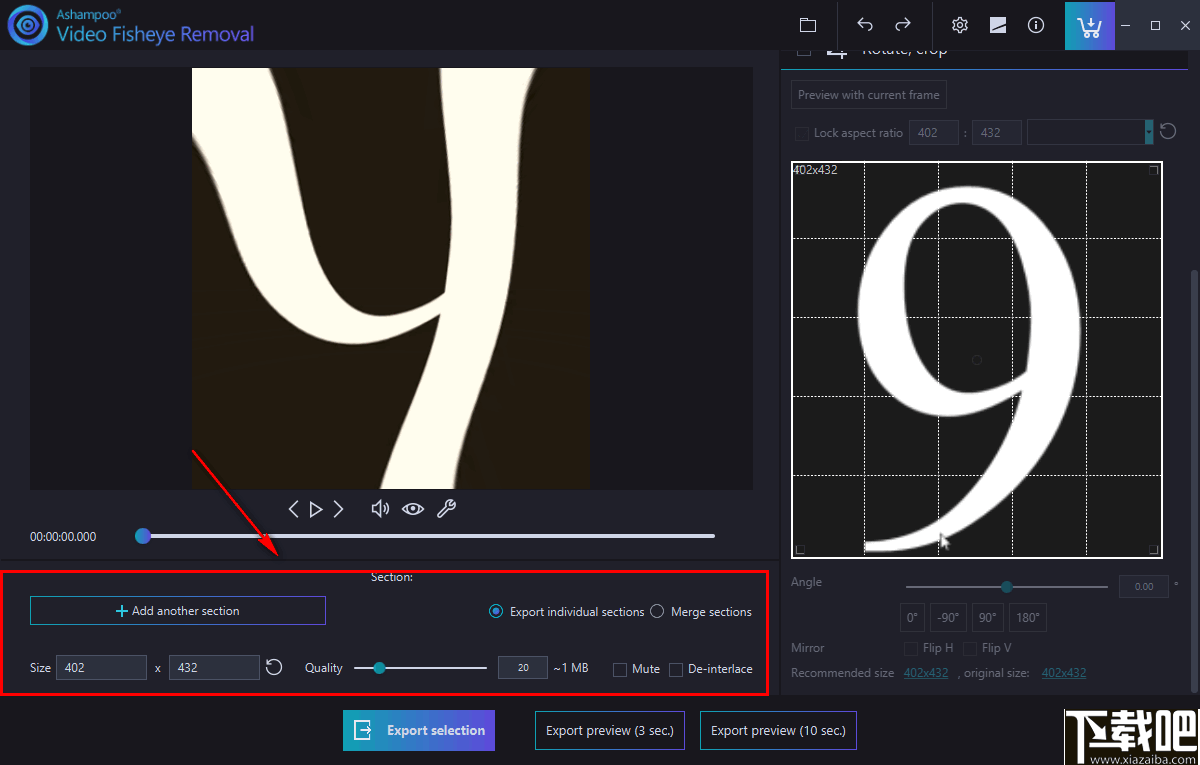
Task: Undo the last action
Action: click(x=865, y=25)
